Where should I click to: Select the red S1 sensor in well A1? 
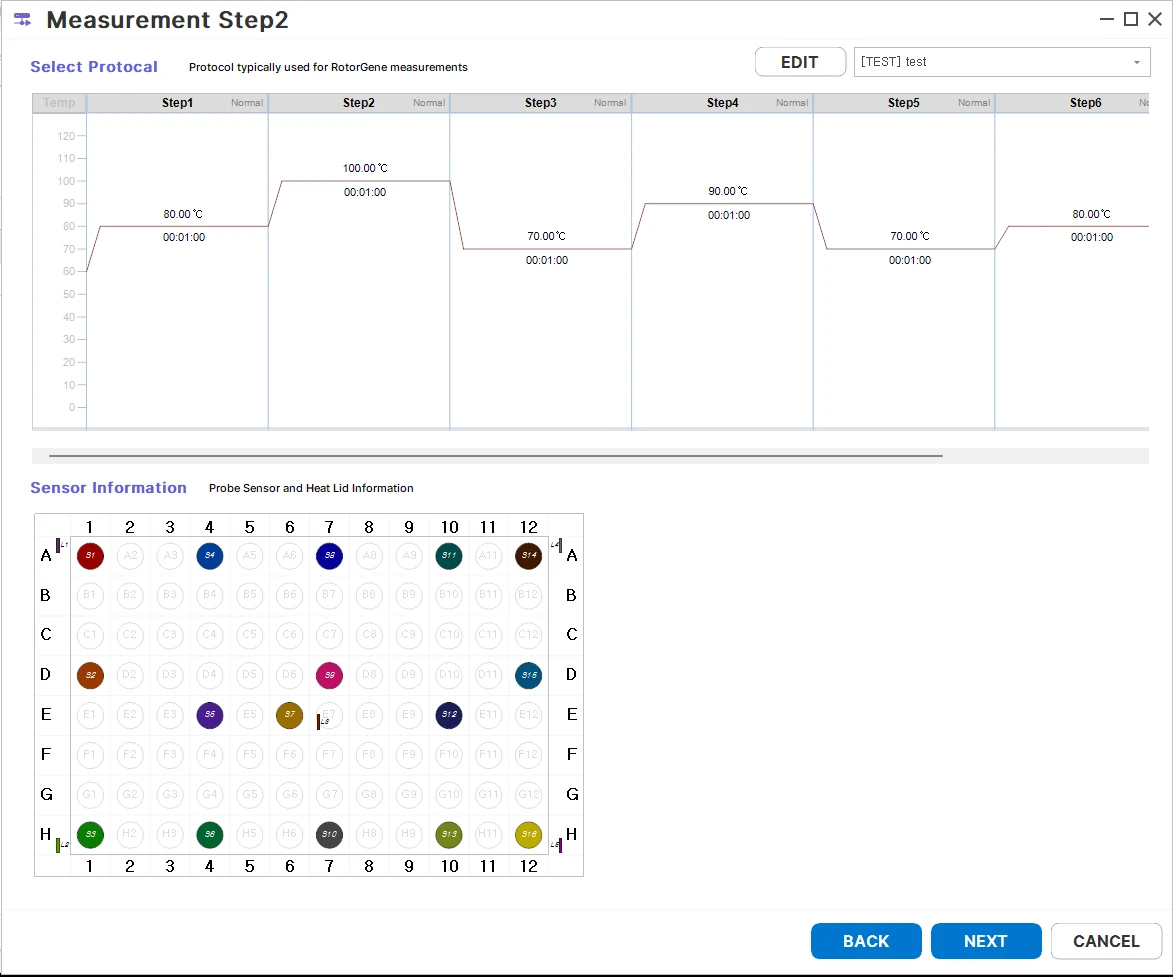coord(91,556)
